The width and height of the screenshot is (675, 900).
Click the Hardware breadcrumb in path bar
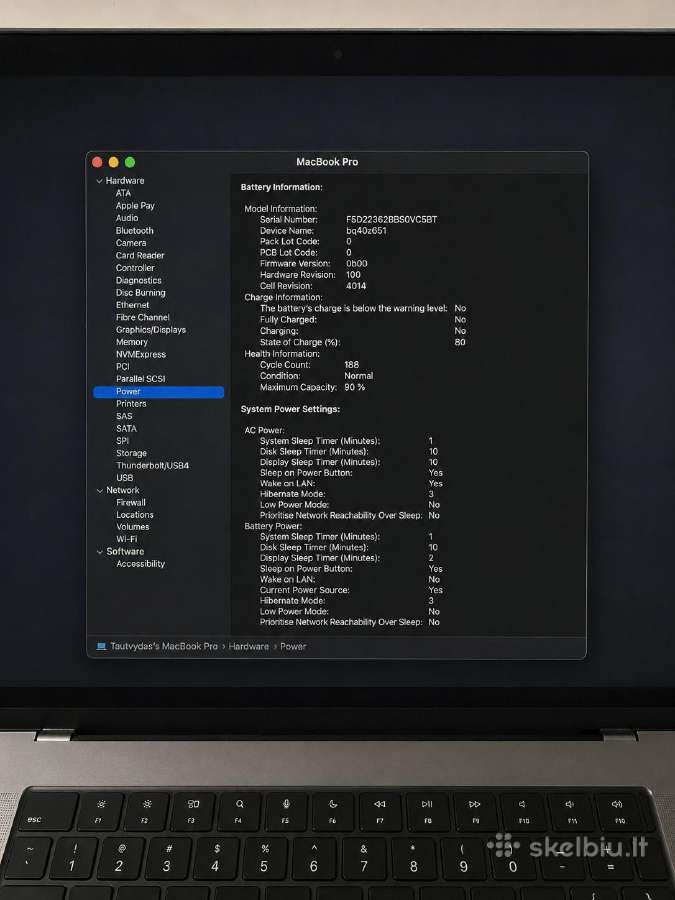coord(249,646)
